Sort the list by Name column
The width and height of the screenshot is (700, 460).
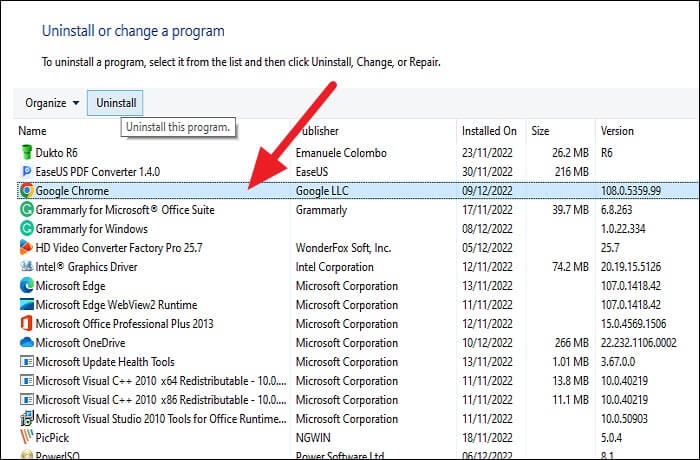pos(33,131)
